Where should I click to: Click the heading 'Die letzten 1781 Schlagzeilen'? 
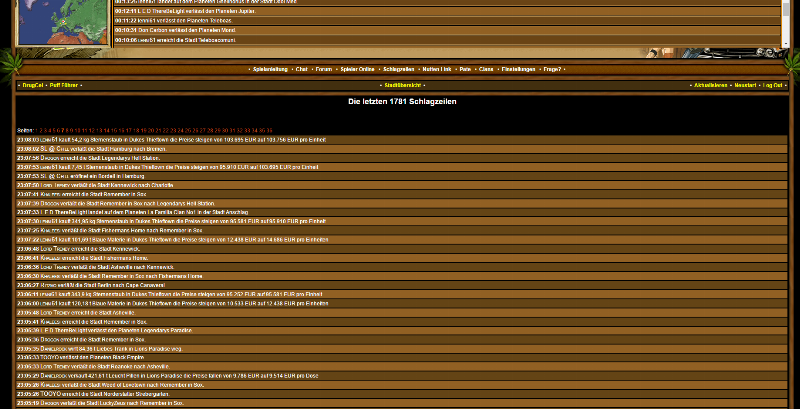tap(402, 101)
